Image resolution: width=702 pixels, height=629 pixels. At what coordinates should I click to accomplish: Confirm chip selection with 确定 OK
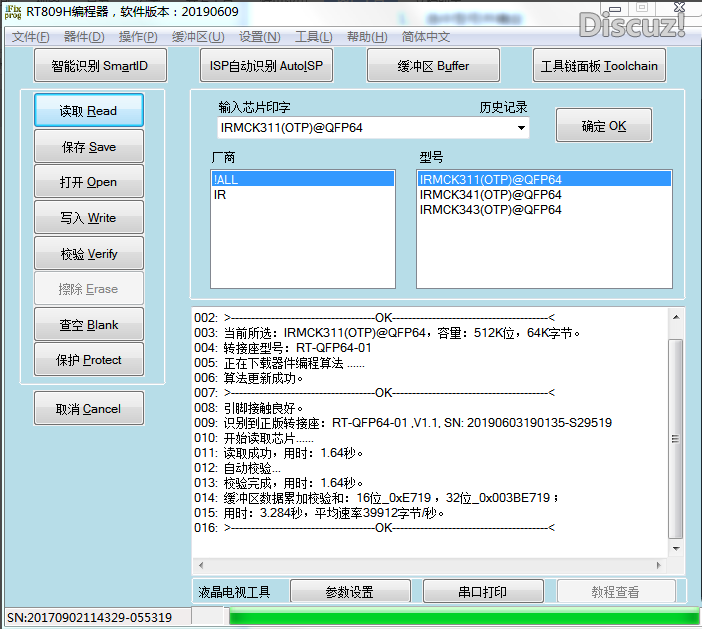pos(604,126)
